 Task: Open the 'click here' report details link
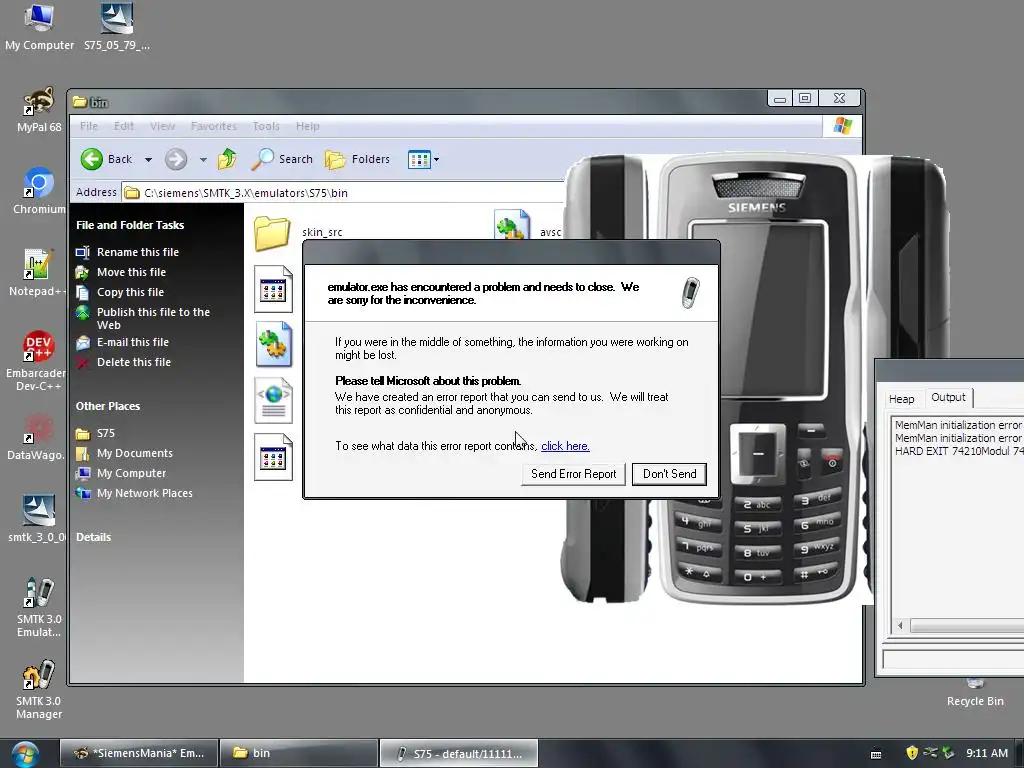click(565, 446)
